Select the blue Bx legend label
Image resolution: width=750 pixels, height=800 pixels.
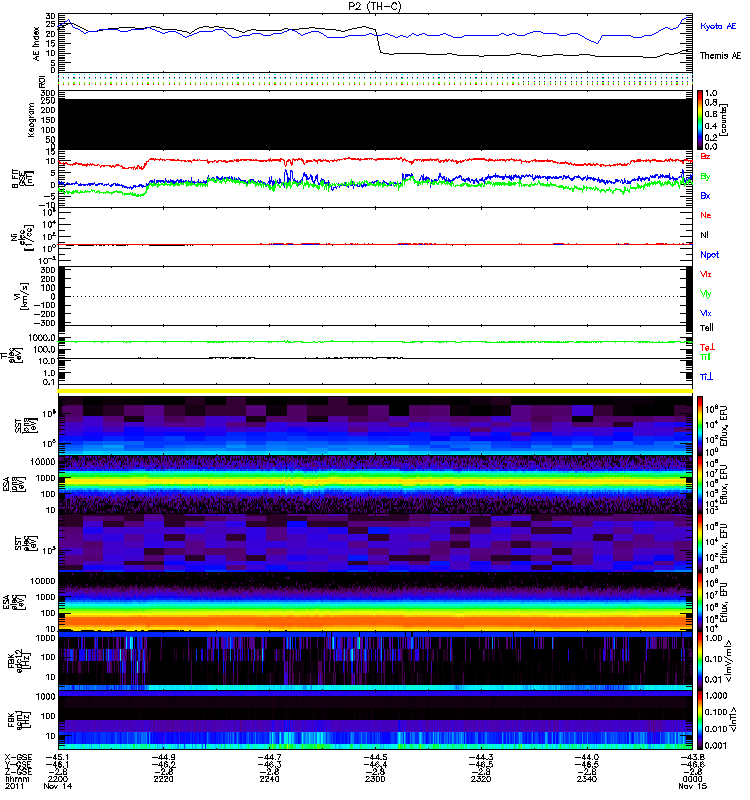coord(705,196)
